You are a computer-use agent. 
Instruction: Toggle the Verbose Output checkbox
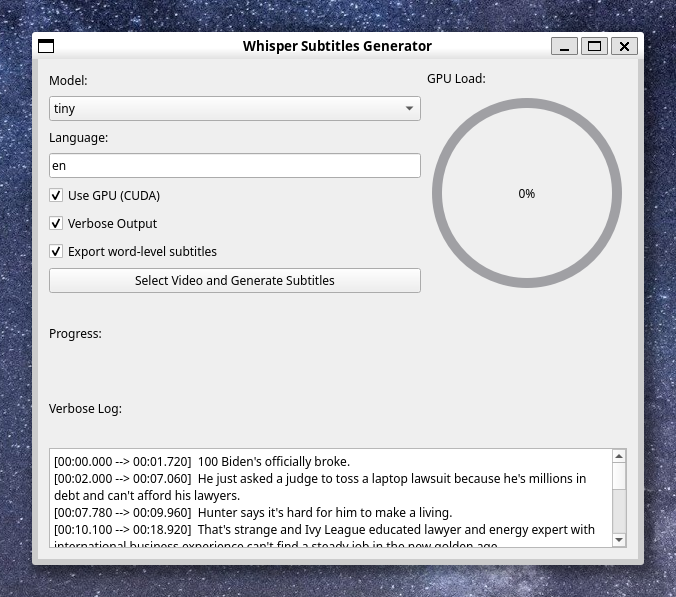[56, 223]
